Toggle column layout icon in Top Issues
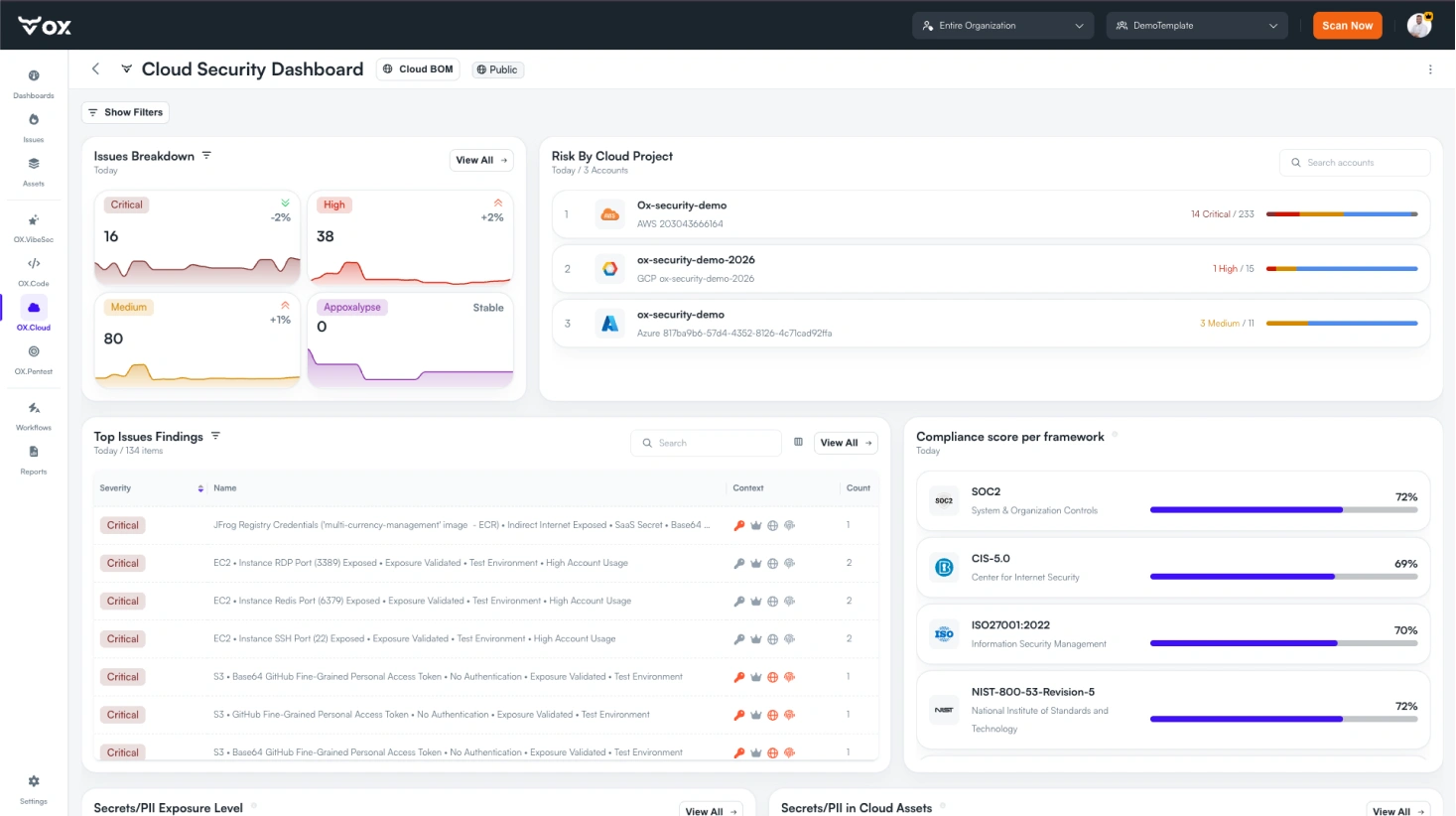Screen dimensions: 1456x816 [798, 443]
